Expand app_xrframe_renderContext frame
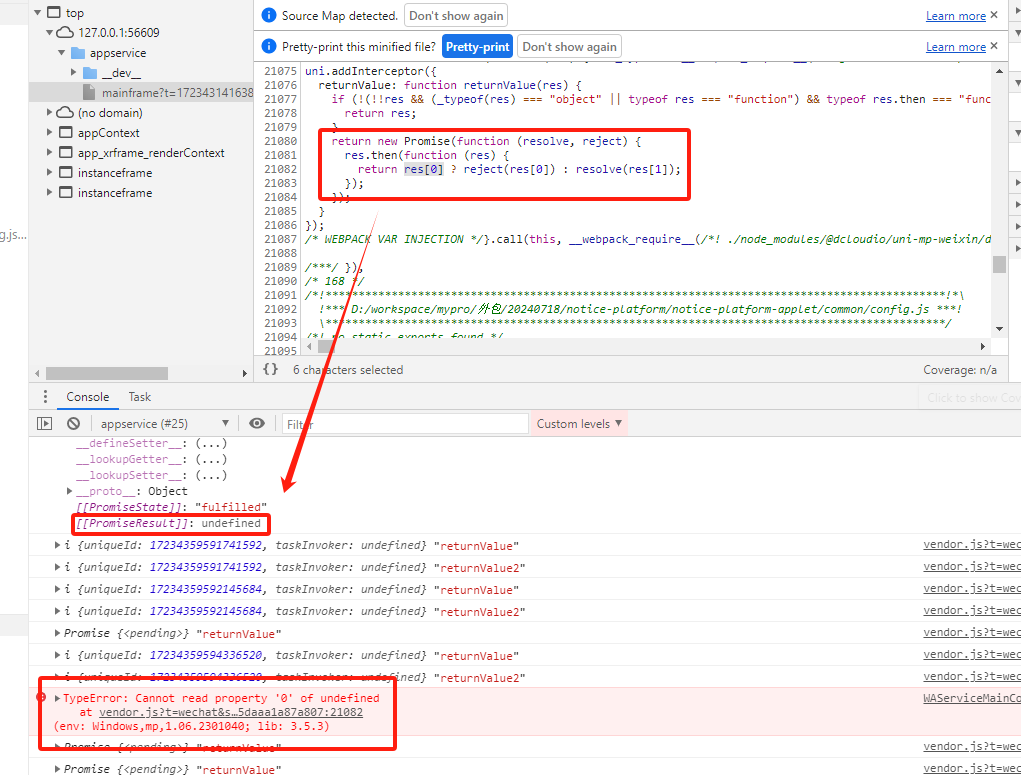This screenshot has height=775, width=1021. pyautogui.click(x=49, y=152)
